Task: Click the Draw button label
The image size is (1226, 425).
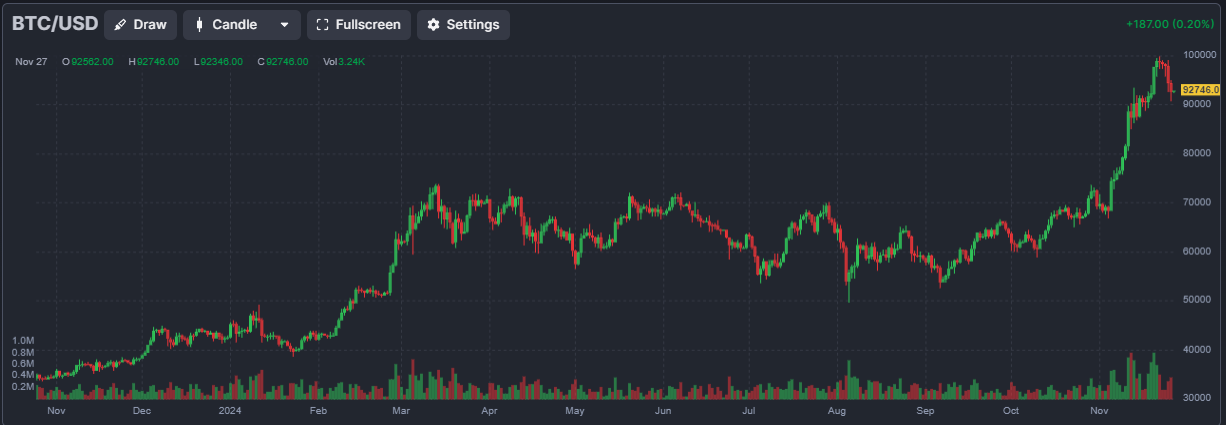Action: (x=150, y=25)
